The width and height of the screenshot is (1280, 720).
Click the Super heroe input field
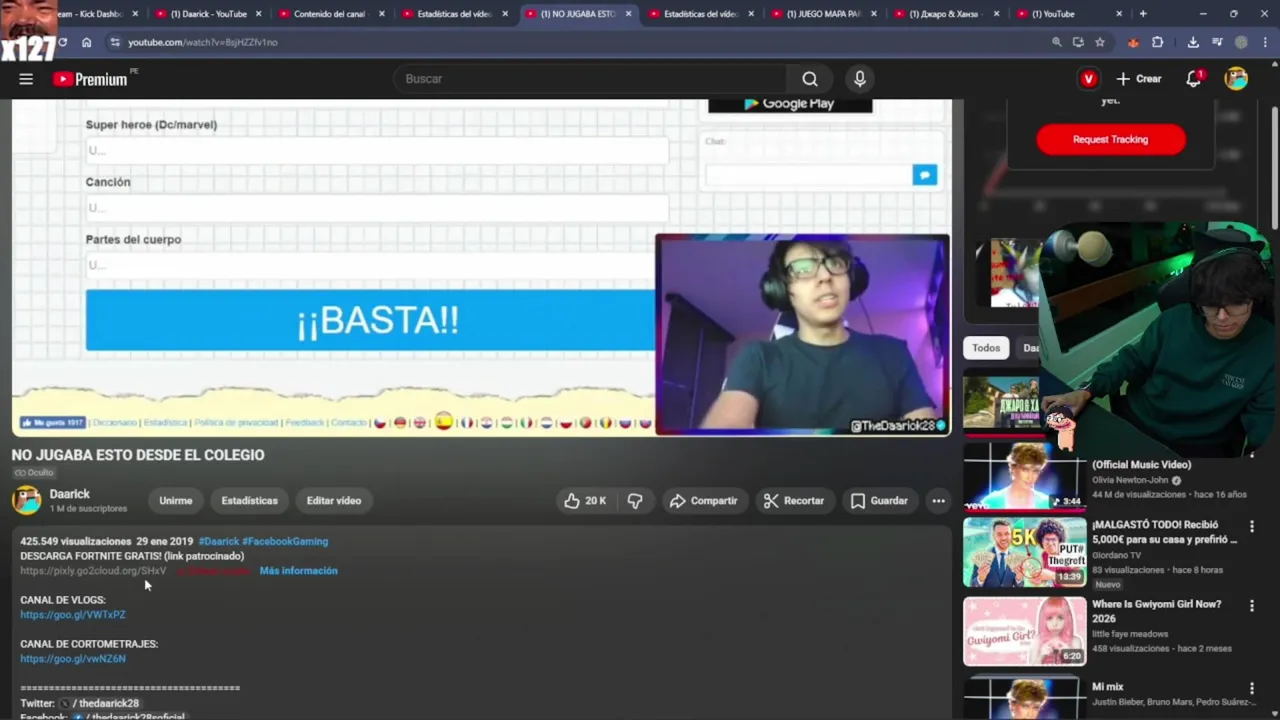pos(376,151)
